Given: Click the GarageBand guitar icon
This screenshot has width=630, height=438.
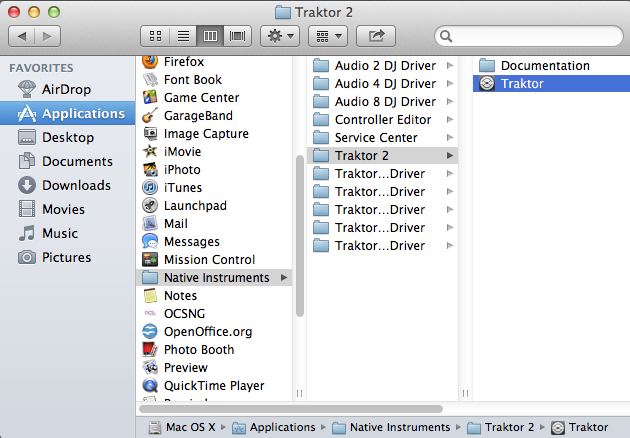Looking at the screenshot, I should (x=150, y=115).
